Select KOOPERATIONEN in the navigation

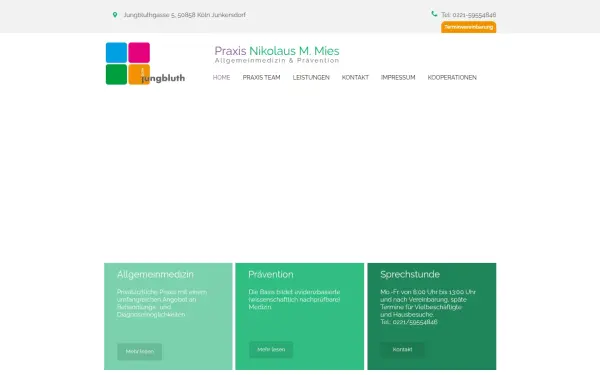pos(452,77)
